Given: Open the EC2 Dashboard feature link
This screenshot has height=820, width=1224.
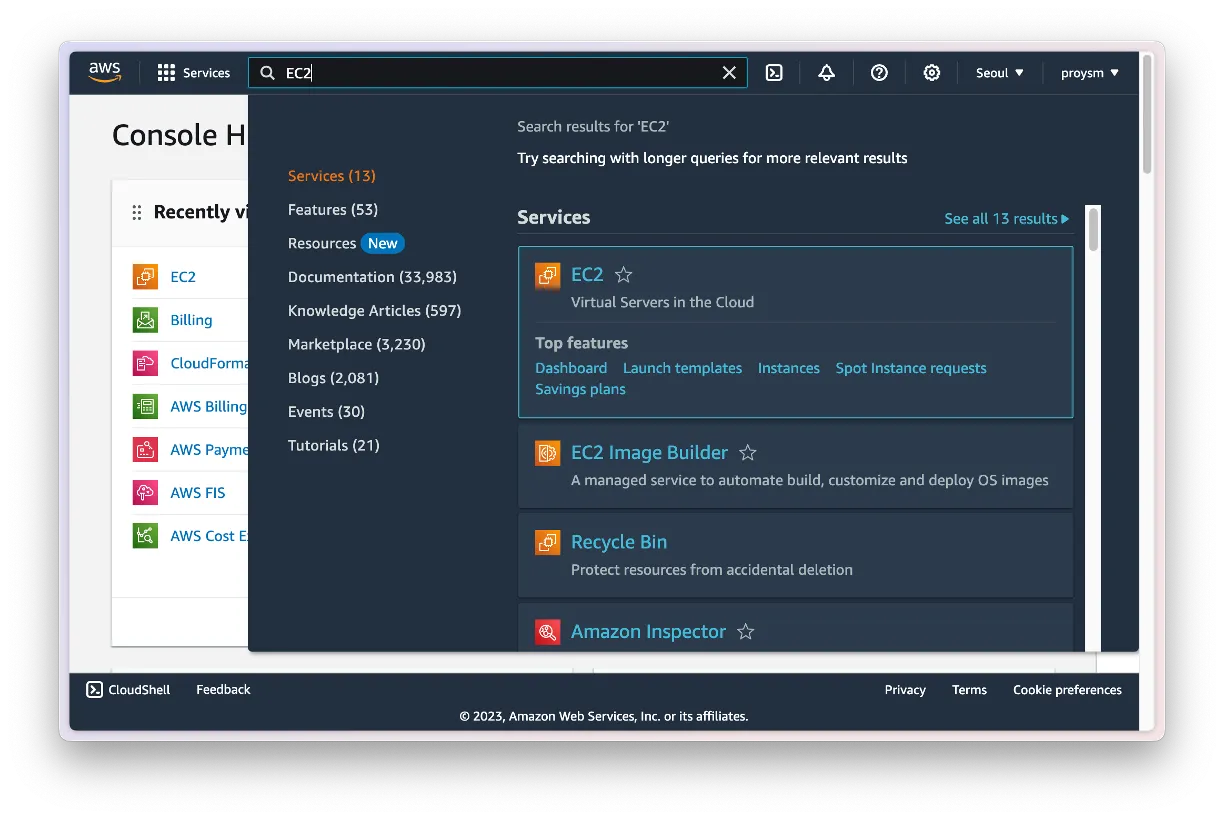Looking at the screenshot, I should click(571, 368).
